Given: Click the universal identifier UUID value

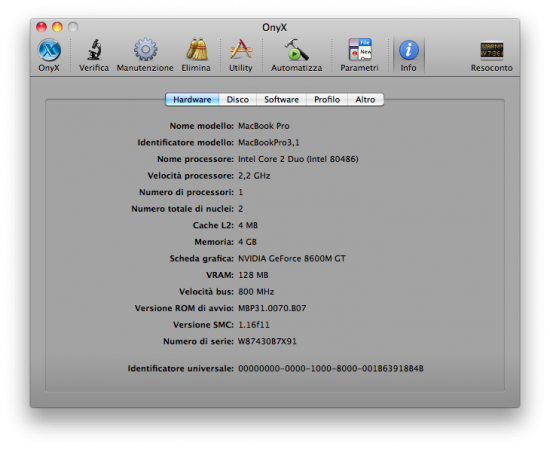Looking at the screenshot, I should pos(331,369).
